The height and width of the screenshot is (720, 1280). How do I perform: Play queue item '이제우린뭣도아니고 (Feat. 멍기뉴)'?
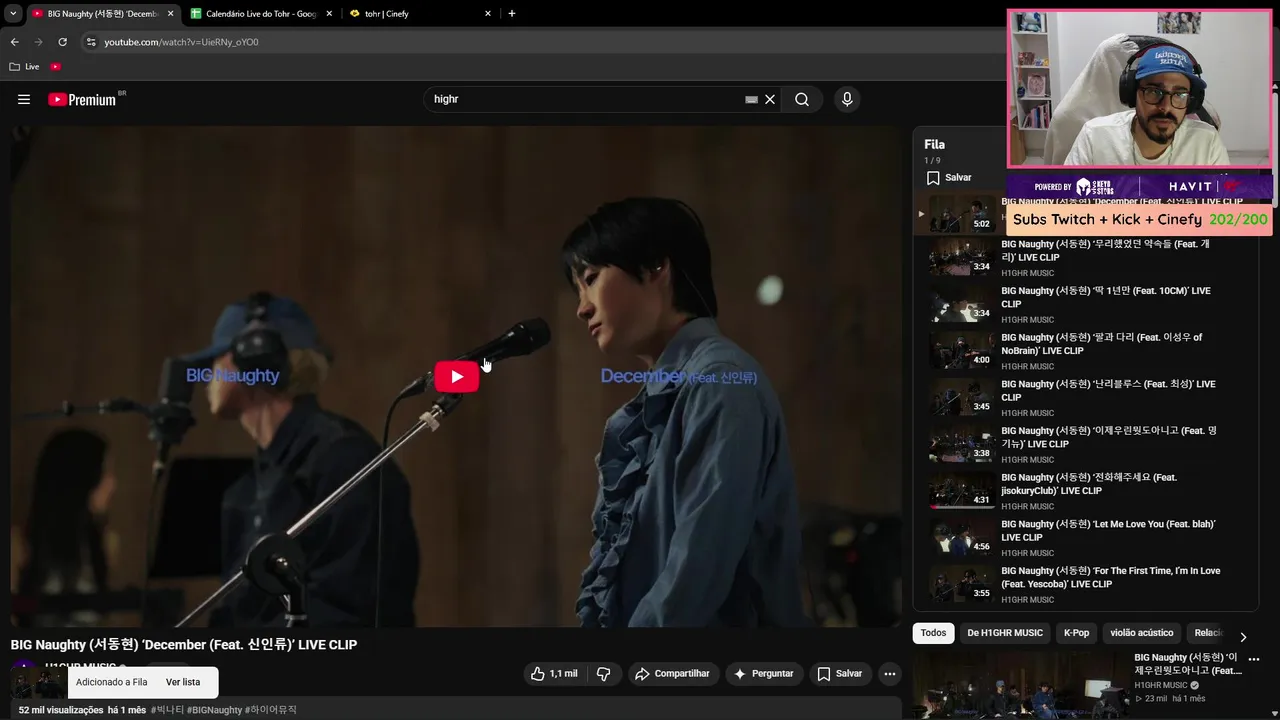(1085, 444)
